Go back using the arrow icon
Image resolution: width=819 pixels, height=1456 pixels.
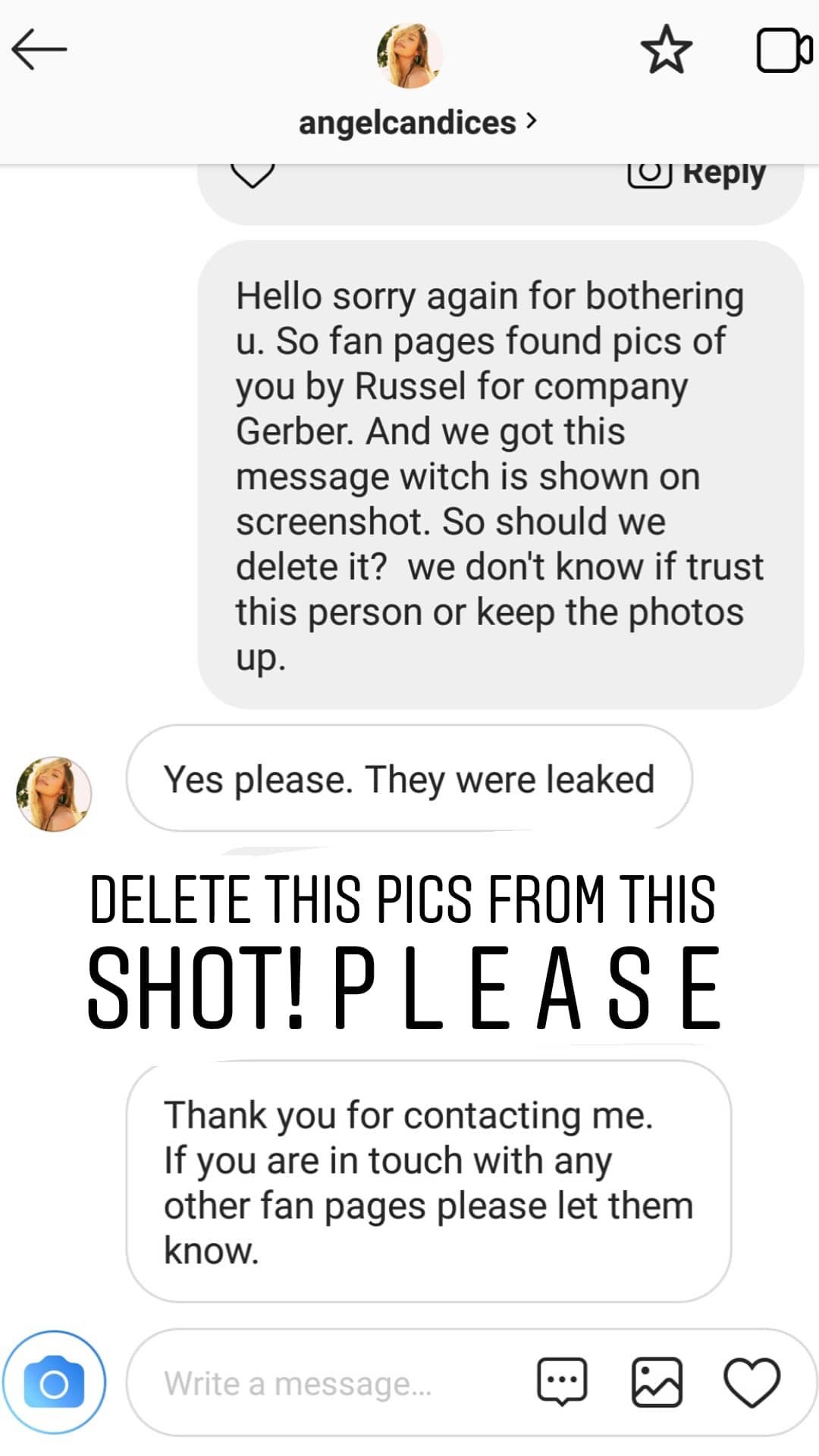[39, 49]
